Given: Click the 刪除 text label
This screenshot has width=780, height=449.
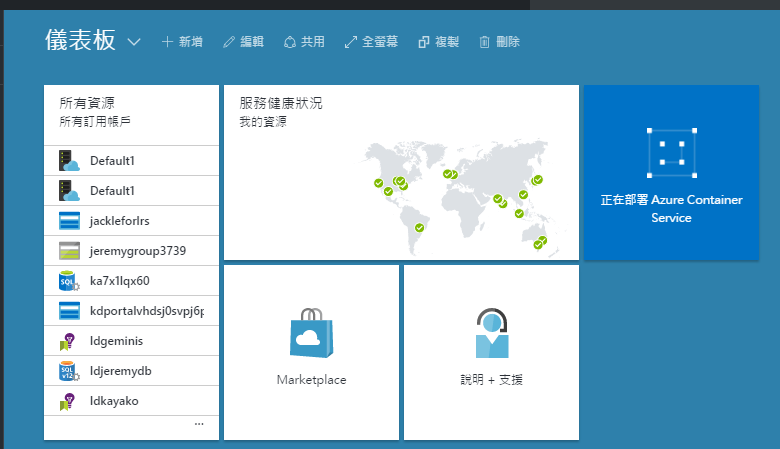Looking at the screenshot, I should click(x=508, y=42).
